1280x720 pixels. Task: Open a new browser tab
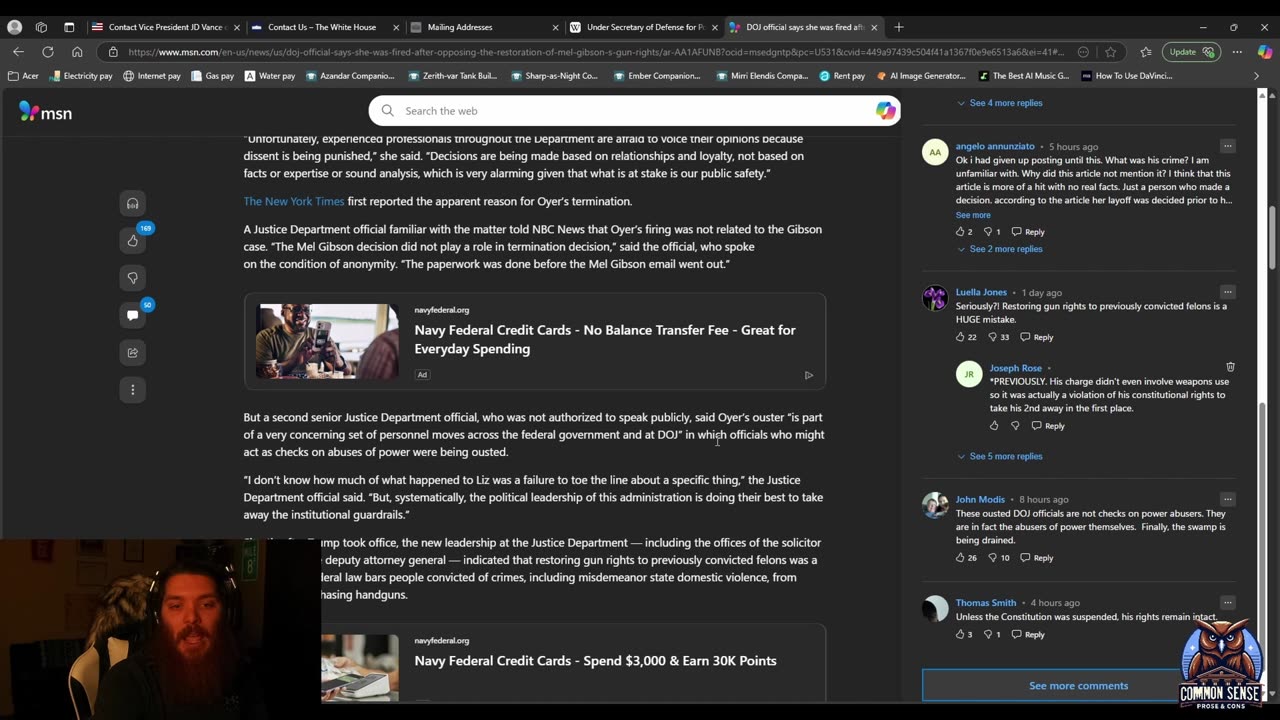[x=898, y=27]
